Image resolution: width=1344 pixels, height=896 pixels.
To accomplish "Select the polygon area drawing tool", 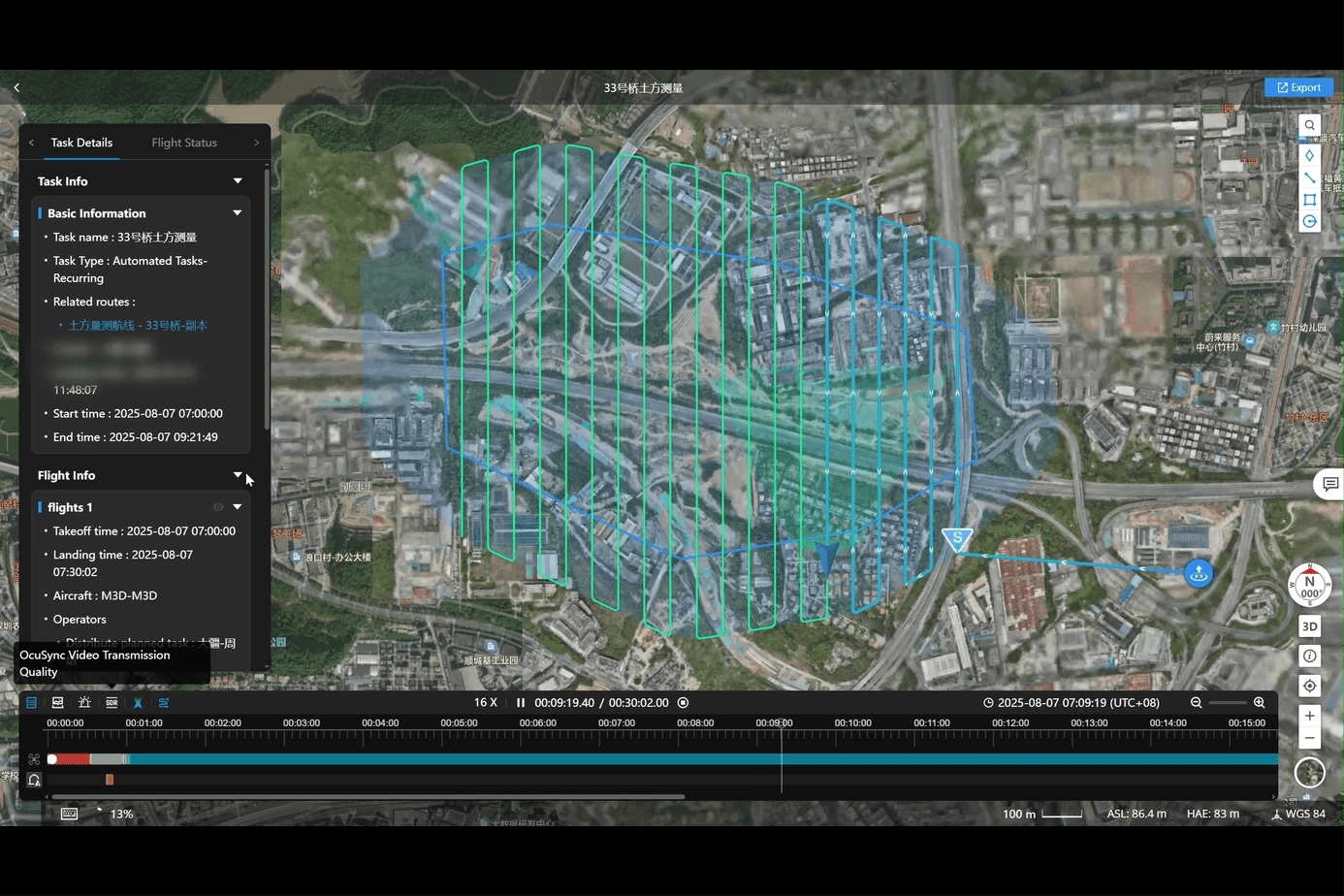I will 1309,200.
